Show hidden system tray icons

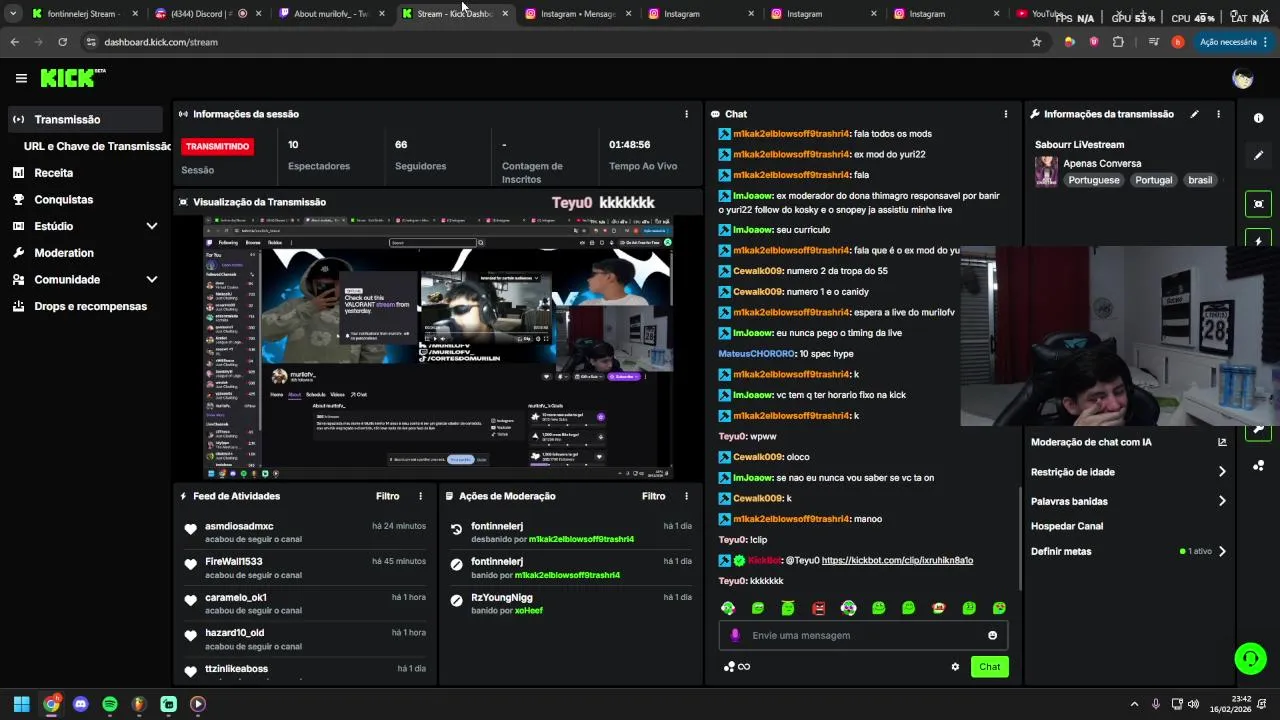[x=1134, y=704]
